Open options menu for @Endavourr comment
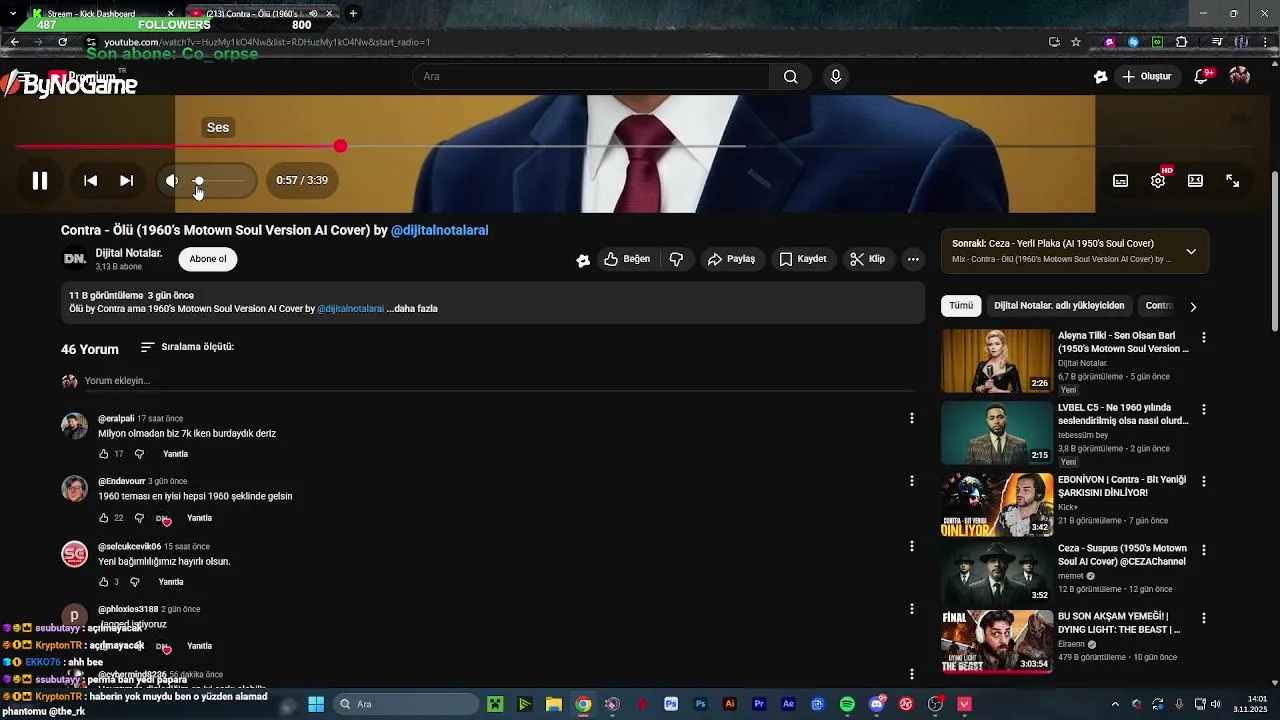The image size is (1280, 720). coord(911,481)
